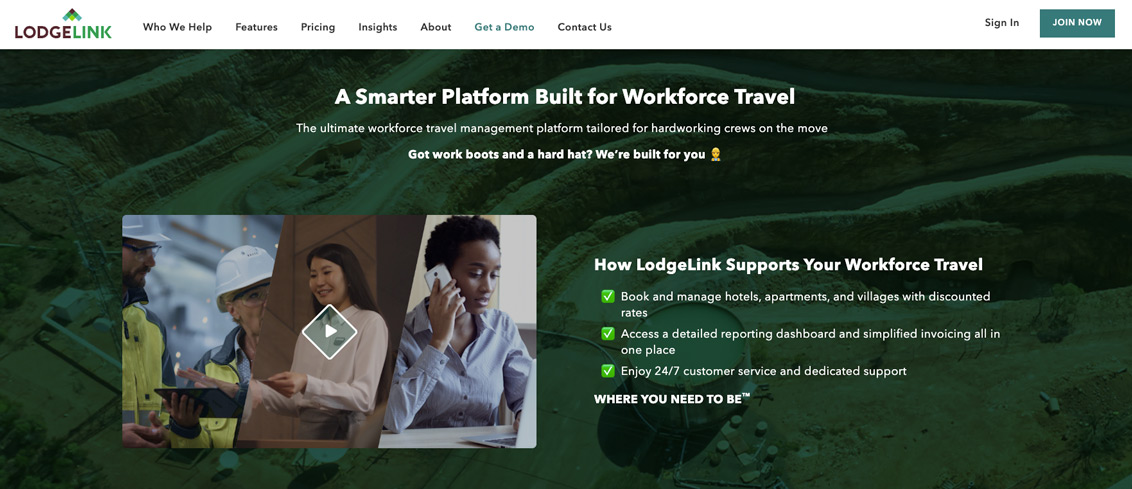The width and height of the screenshot is (1132, 489).
Task: Click the checkmark beside reporting dashboard line
Action: point(608,334)
